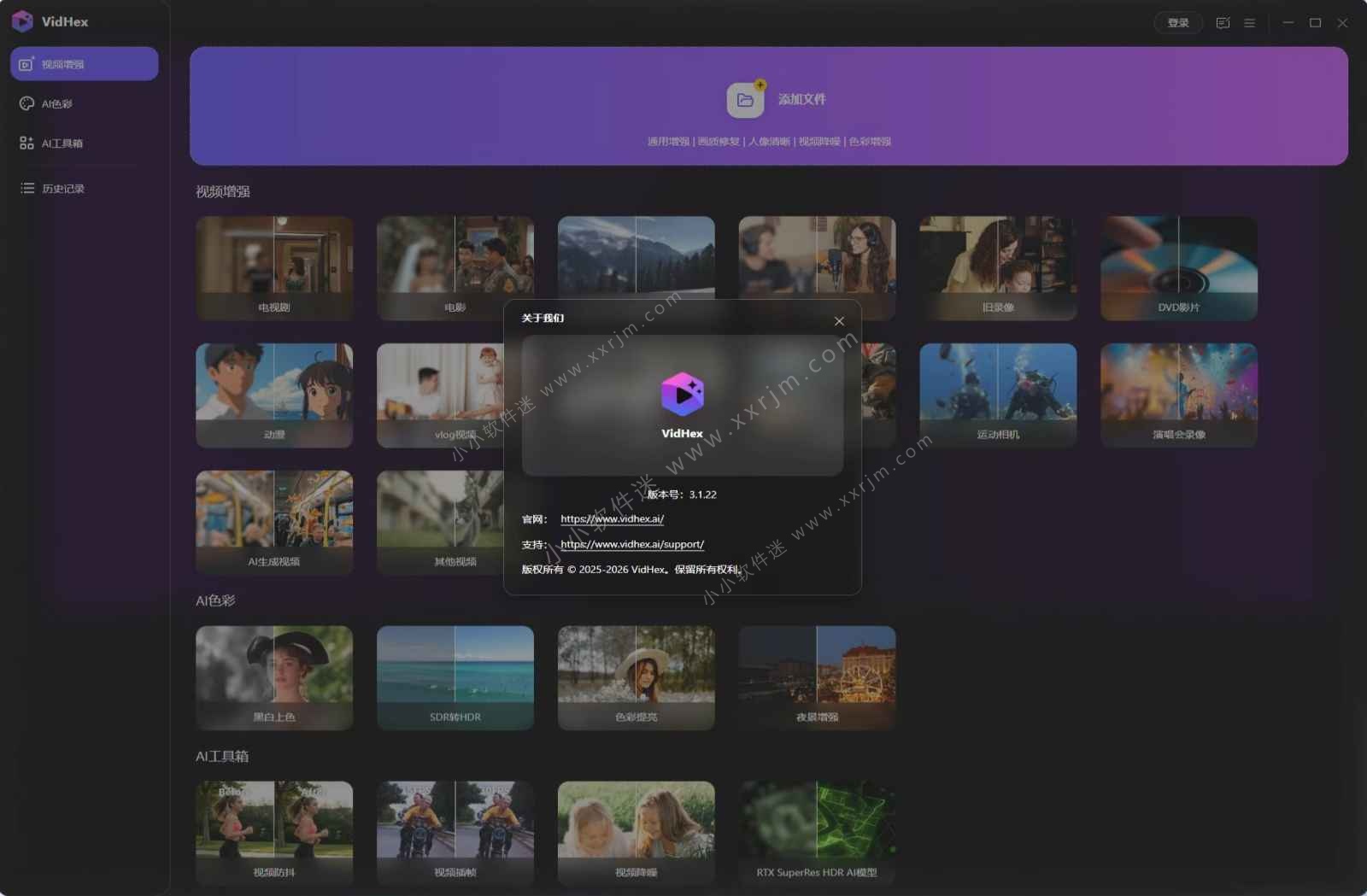Open the https://www.vidhex.ai/support/ support link
Screen dimensions: 1367x896
632,544
